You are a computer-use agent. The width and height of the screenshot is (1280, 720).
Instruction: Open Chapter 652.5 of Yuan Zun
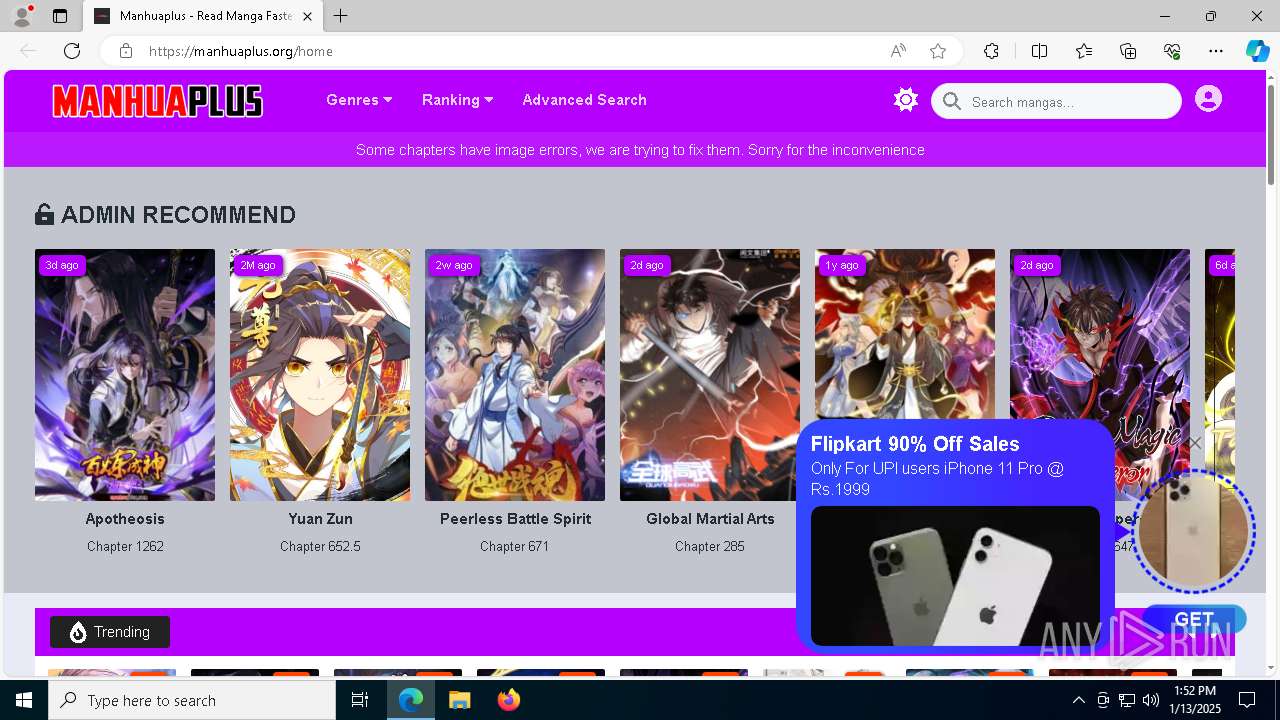320,546
